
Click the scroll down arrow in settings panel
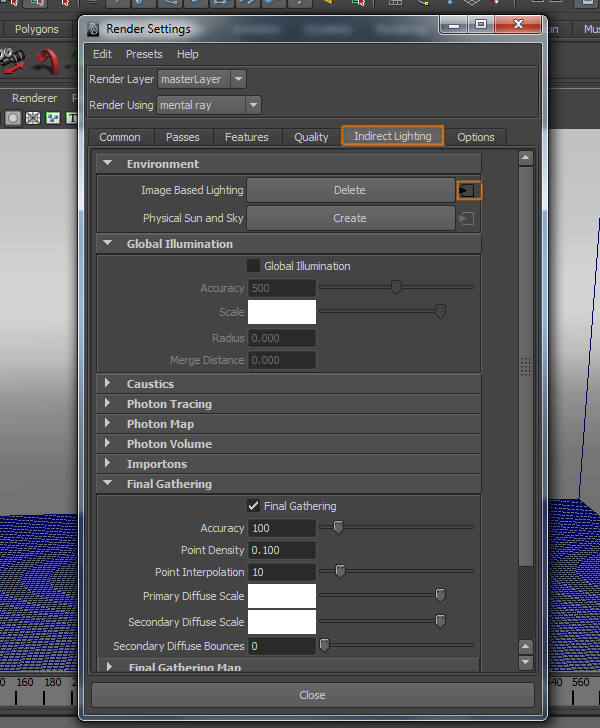[x=526, y=662]
